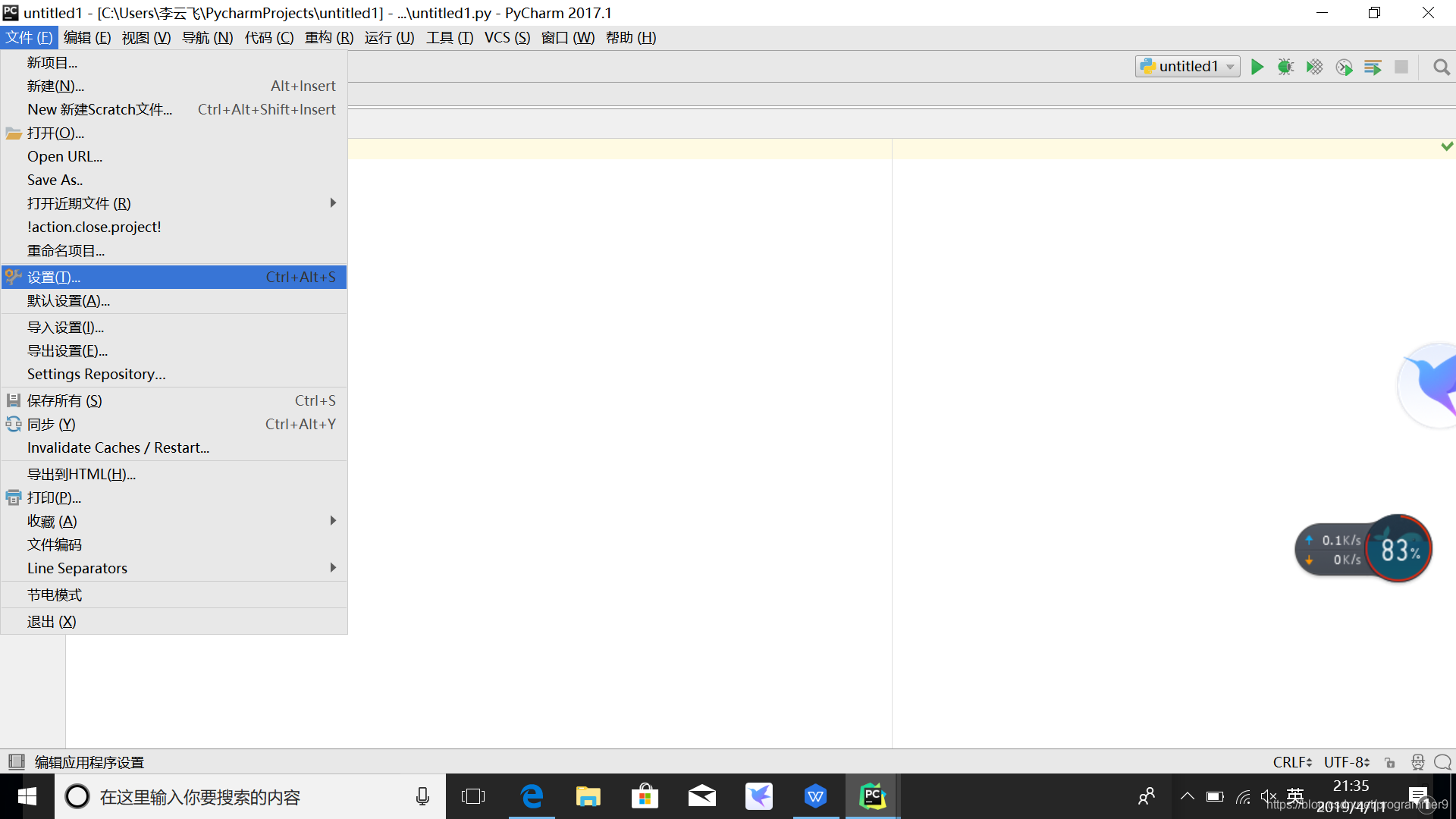Click the Profile run icon
1456x819 pixels.
click(1344, 67)
